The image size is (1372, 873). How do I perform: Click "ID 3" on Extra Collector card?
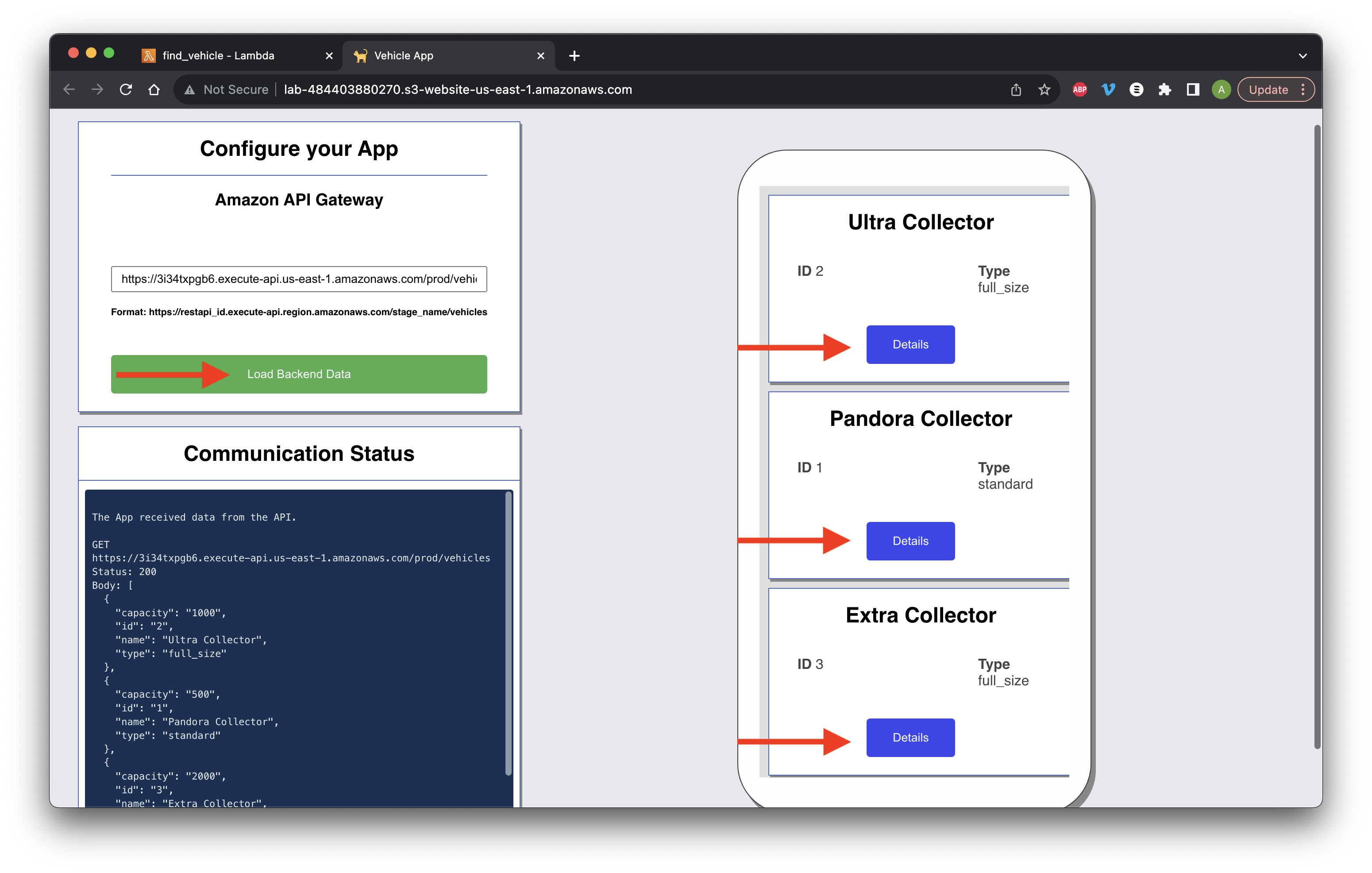[x=809, y=664]
